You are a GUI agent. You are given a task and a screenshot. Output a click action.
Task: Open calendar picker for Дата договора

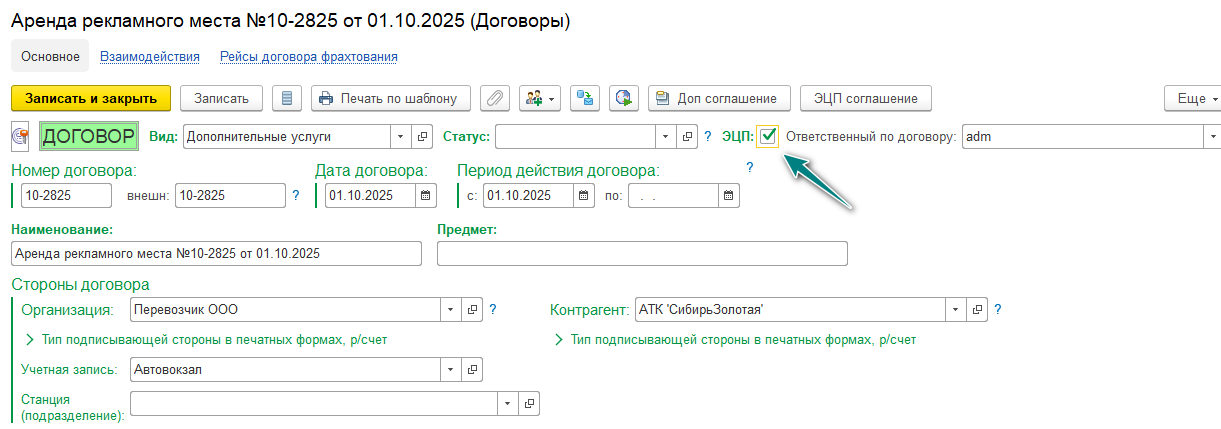pyautogui.click(x=425, y=195)
